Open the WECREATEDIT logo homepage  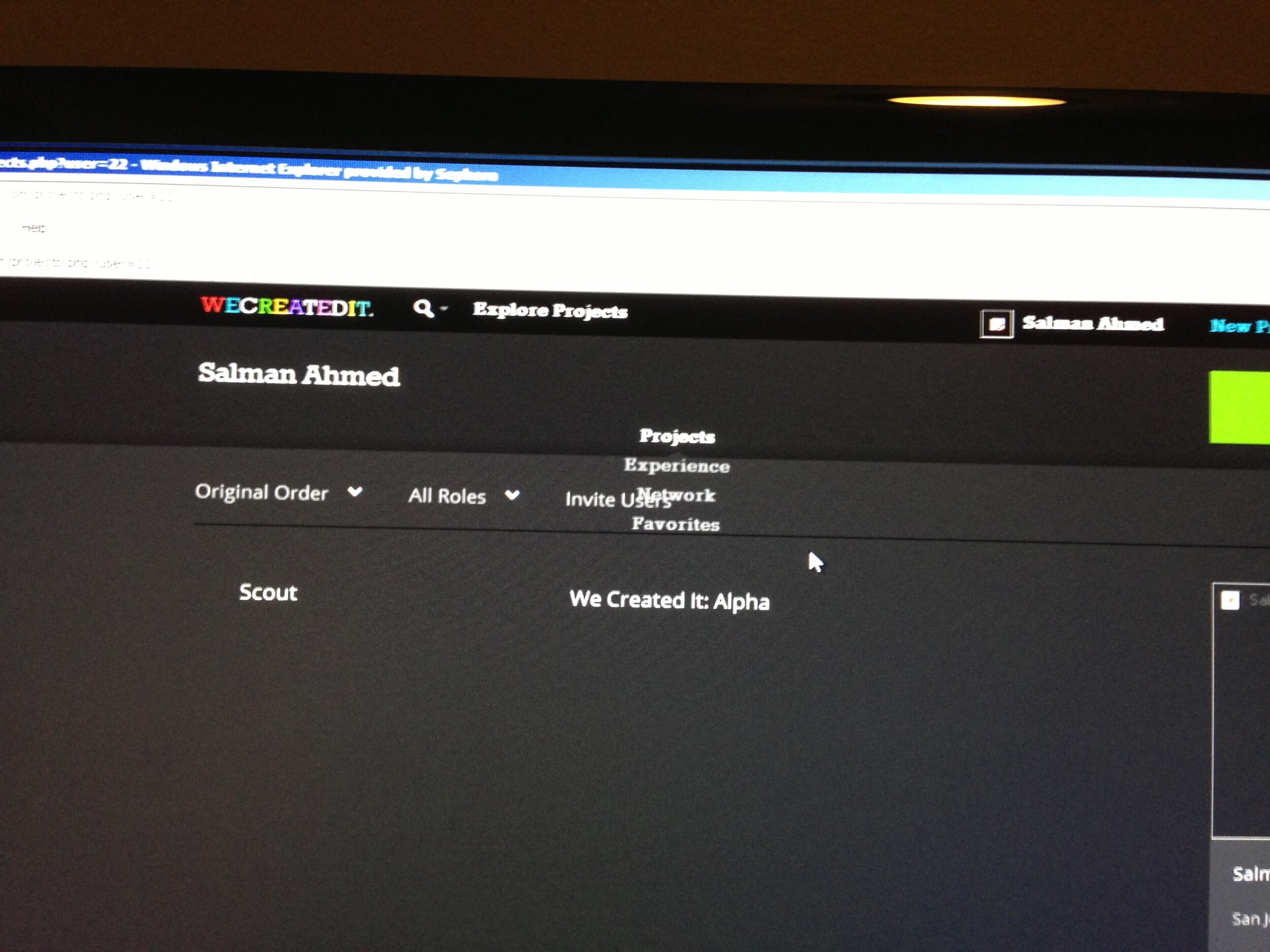click(287, 307)
